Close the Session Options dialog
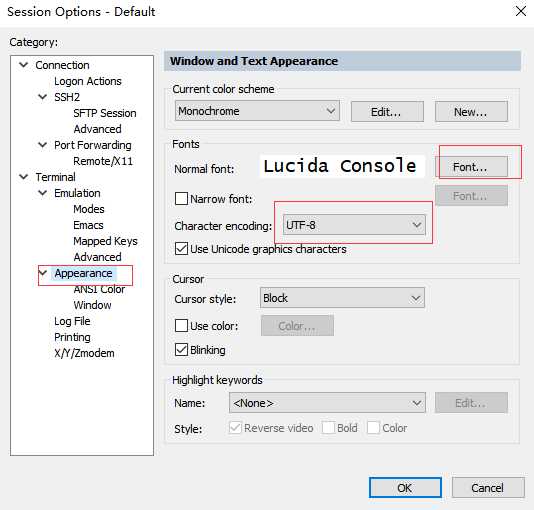 click(x=521, y=11)
